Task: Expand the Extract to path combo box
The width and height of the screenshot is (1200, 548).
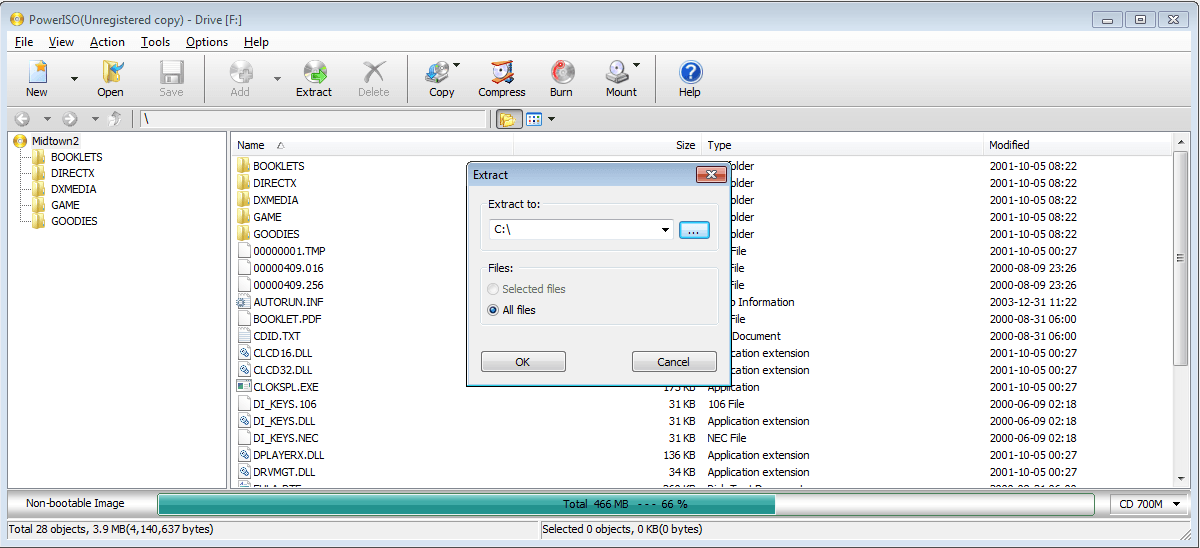Action: click(x=665, y=230)
